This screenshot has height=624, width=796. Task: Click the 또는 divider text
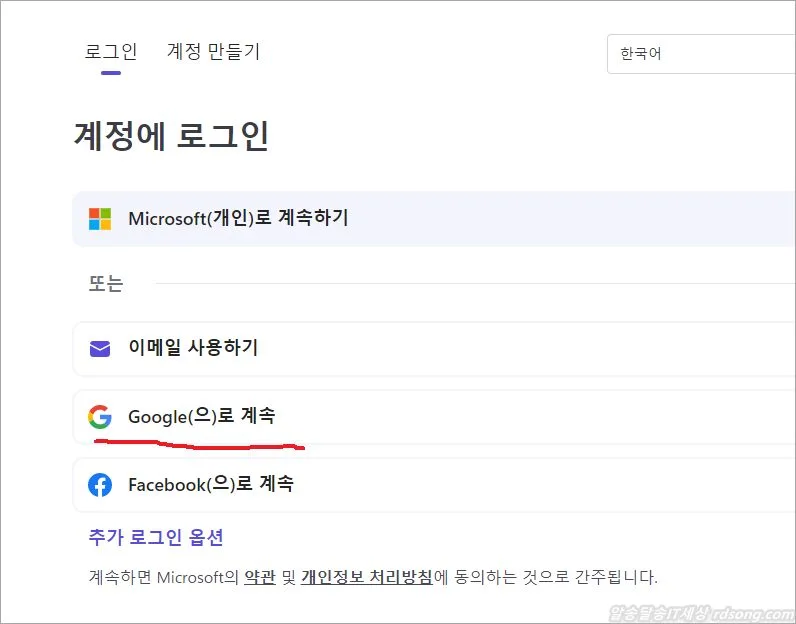[106, 284]
